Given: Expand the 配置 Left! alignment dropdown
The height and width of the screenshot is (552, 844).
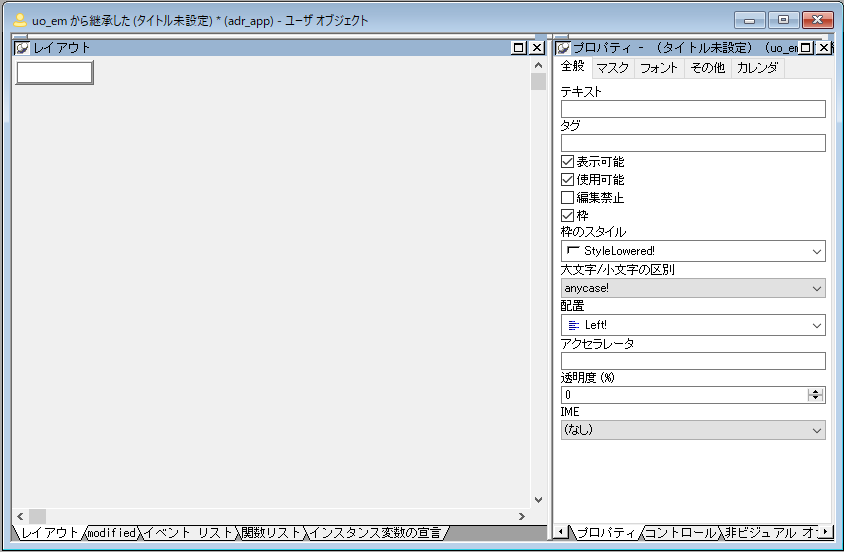Looking at the screenshot, I should (x=693, y=325).
